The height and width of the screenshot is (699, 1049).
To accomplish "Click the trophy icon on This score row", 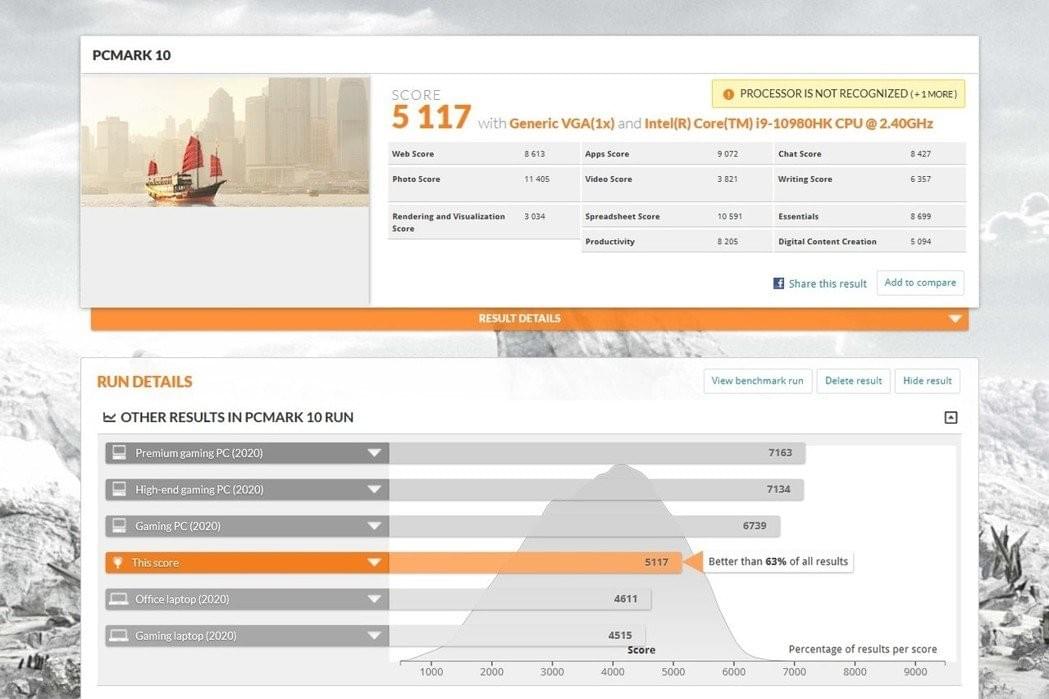I will pyautogui.click(x=118, y=563).
